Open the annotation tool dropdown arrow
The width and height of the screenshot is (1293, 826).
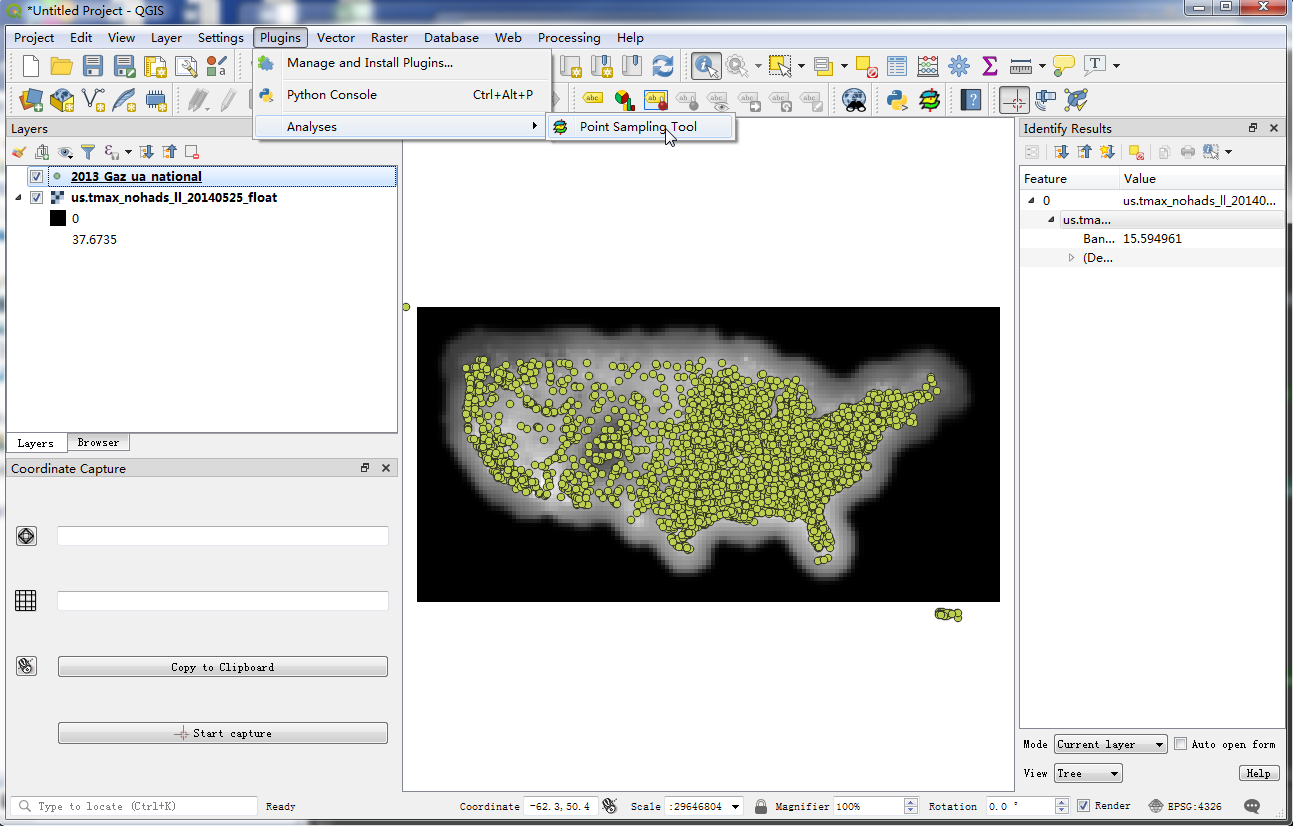(x=1116, y=67)
